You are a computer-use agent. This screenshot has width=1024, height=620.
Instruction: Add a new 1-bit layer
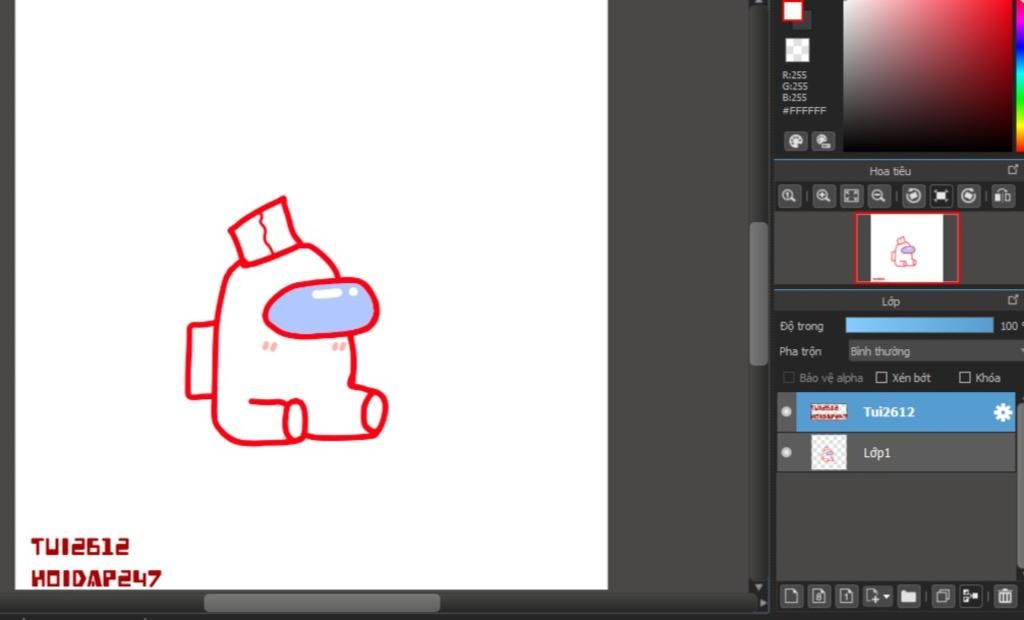click(846, 596)
